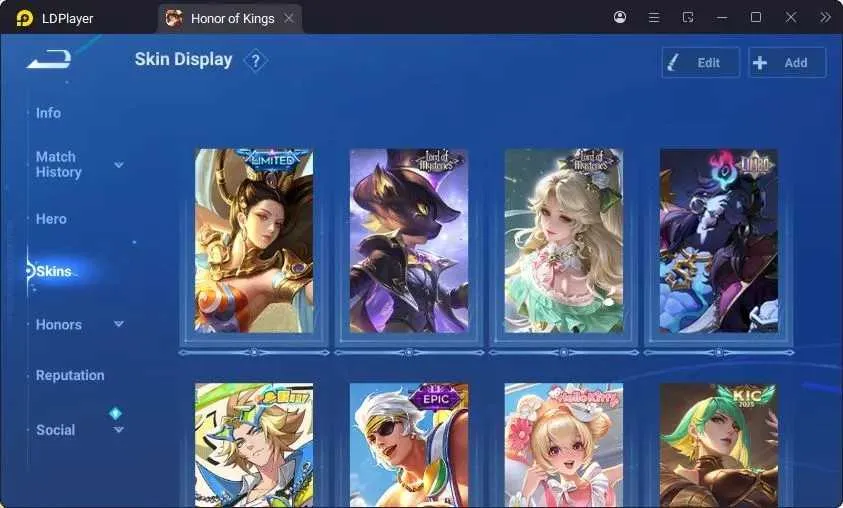Click the LDPlayer logo icon

24,18
